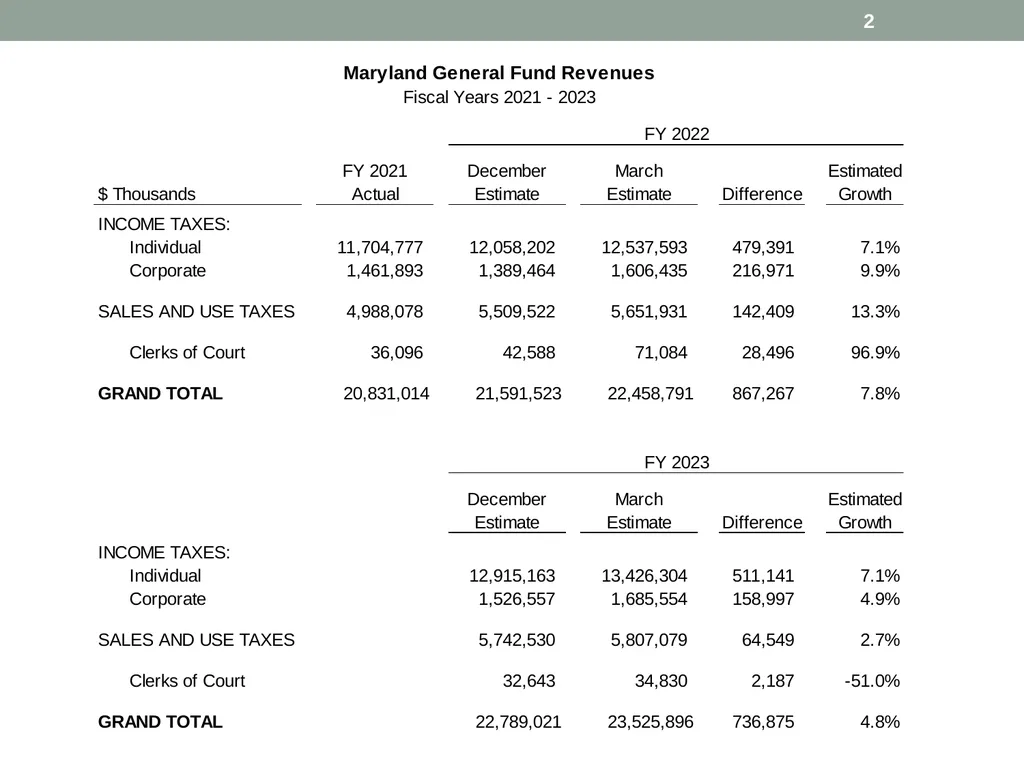Viewport: 1024px width, 768px height.
Task: Select the value 1,685,554
Action: pyautogui.click(x=648, y=600)
